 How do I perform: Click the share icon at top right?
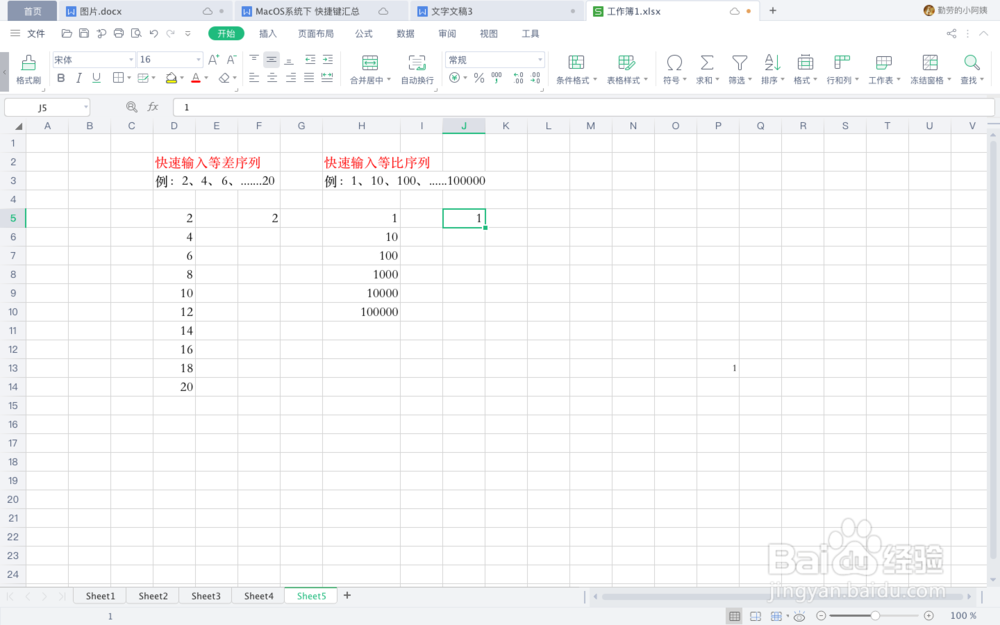coord(951,34)
